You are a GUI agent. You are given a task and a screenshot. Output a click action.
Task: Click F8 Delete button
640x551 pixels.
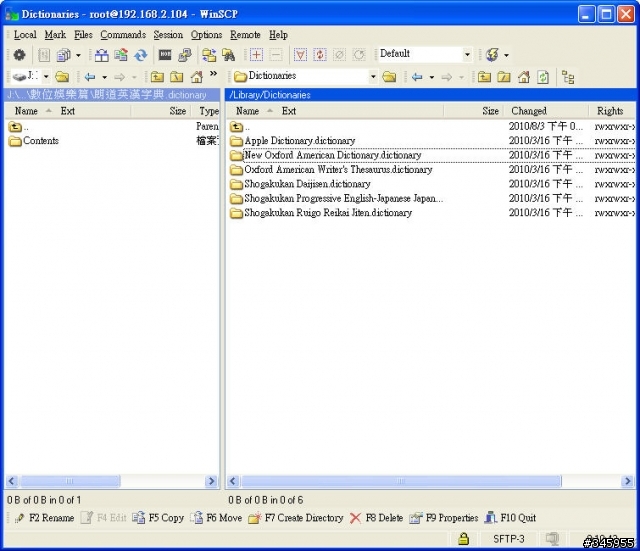[x=376, y=518]
